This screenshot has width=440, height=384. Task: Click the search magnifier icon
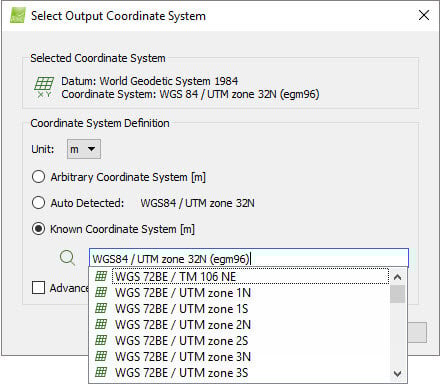point(67,258)
